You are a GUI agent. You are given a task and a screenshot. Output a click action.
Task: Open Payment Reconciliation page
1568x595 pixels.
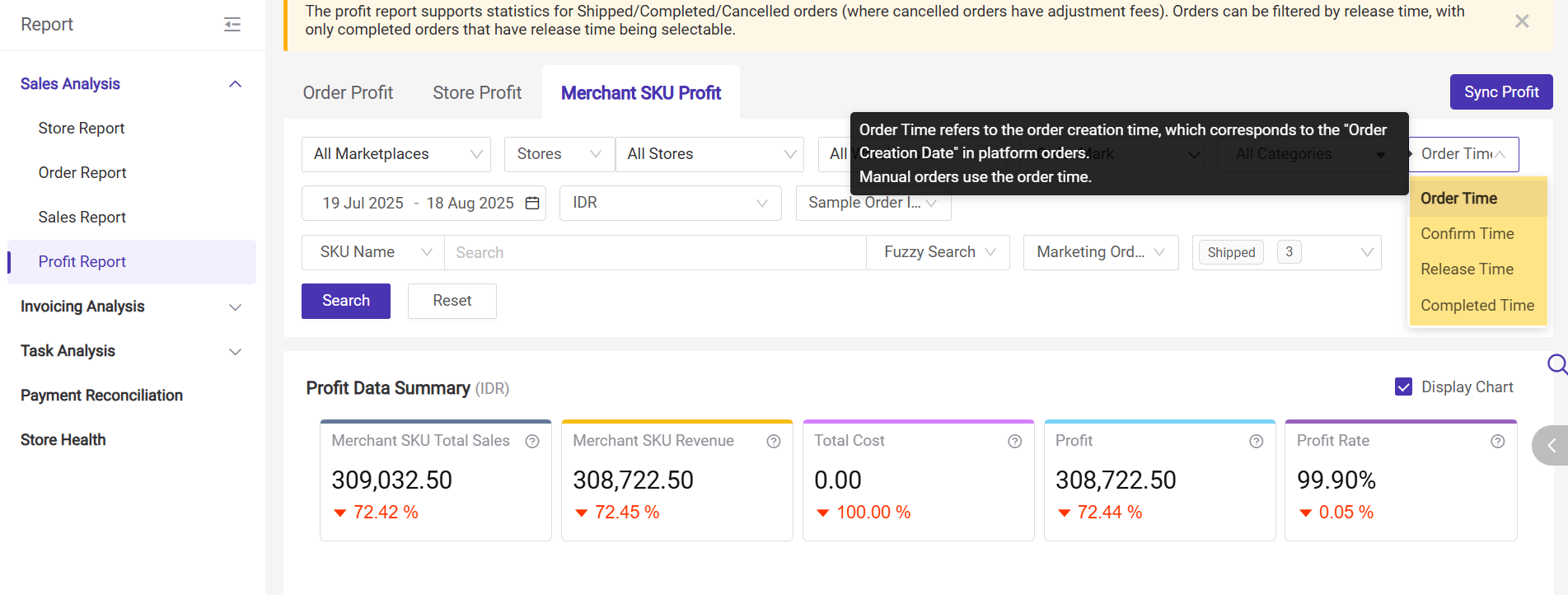click(x=101, y=396)
